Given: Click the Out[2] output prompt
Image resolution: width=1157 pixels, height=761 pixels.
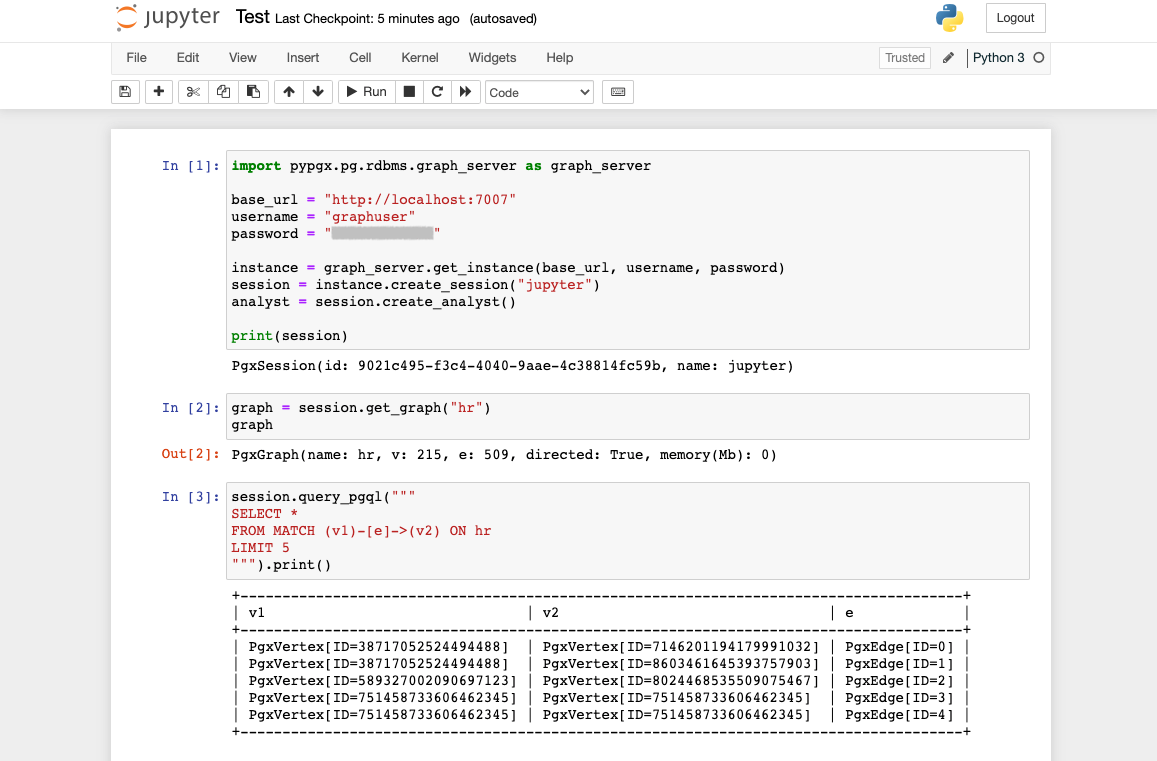Looking at the screenshot, I should (x=190, y=454).
